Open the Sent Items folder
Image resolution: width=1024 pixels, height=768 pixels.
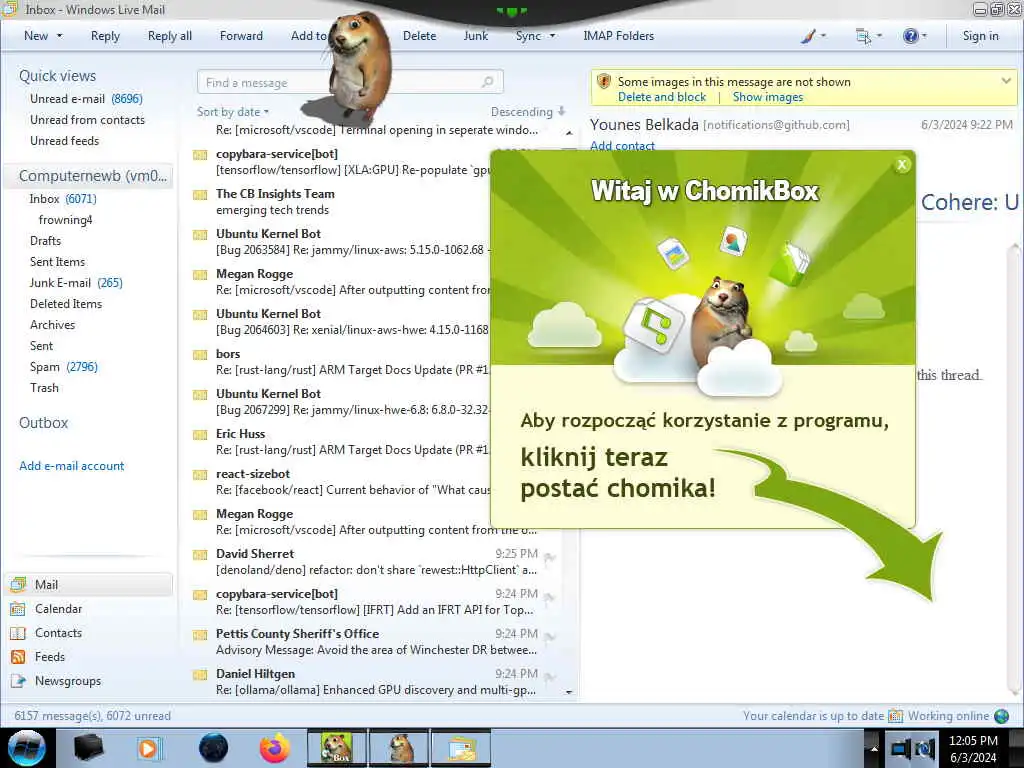(x=57, y=261)
